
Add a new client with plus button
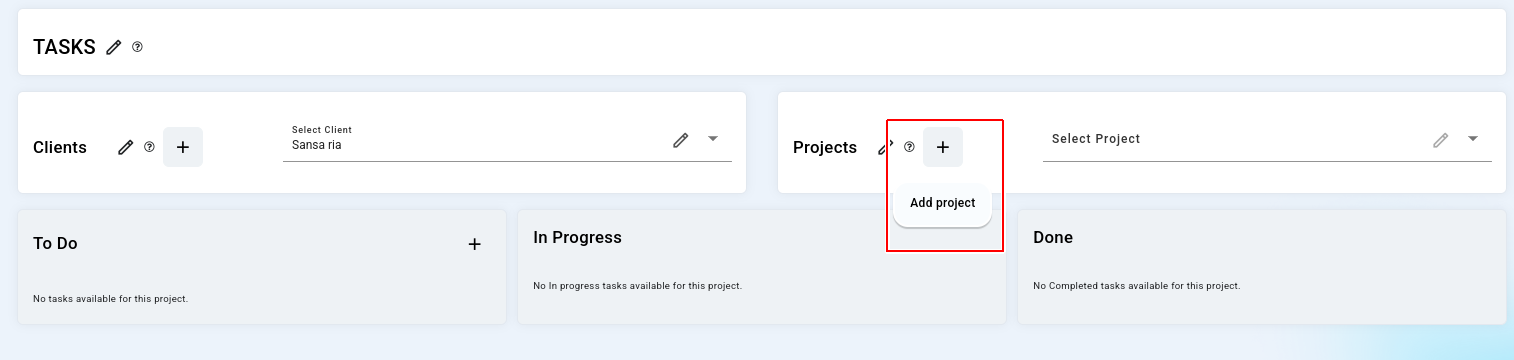183,147
